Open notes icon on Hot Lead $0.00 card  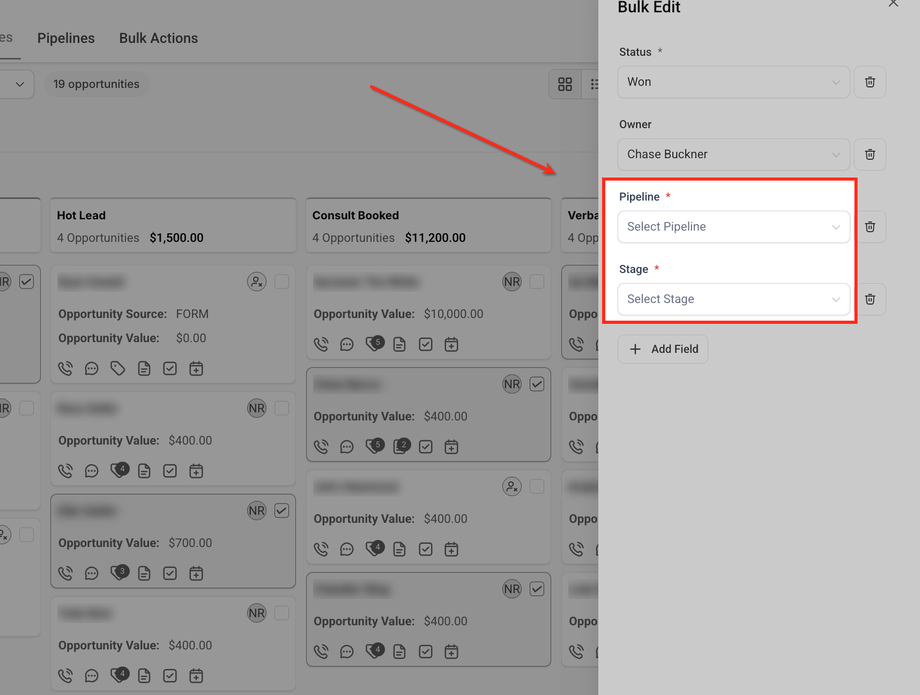click(x=144, y=368)
